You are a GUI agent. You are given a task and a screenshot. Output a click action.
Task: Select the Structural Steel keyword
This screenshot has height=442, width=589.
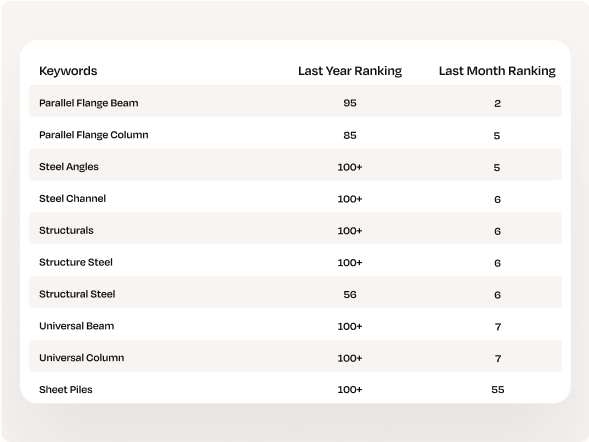(77, 294)
